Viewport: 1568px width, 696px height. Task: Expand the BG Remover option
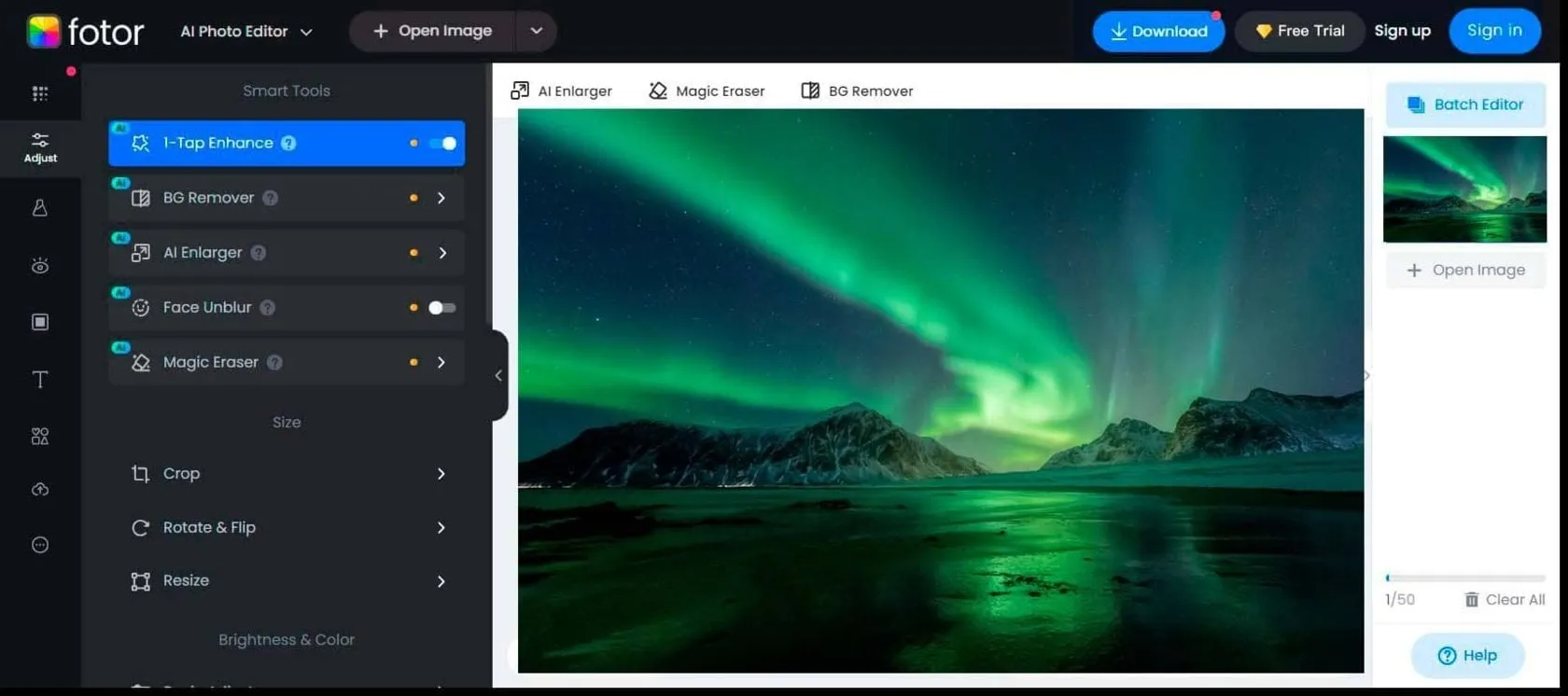441,198
